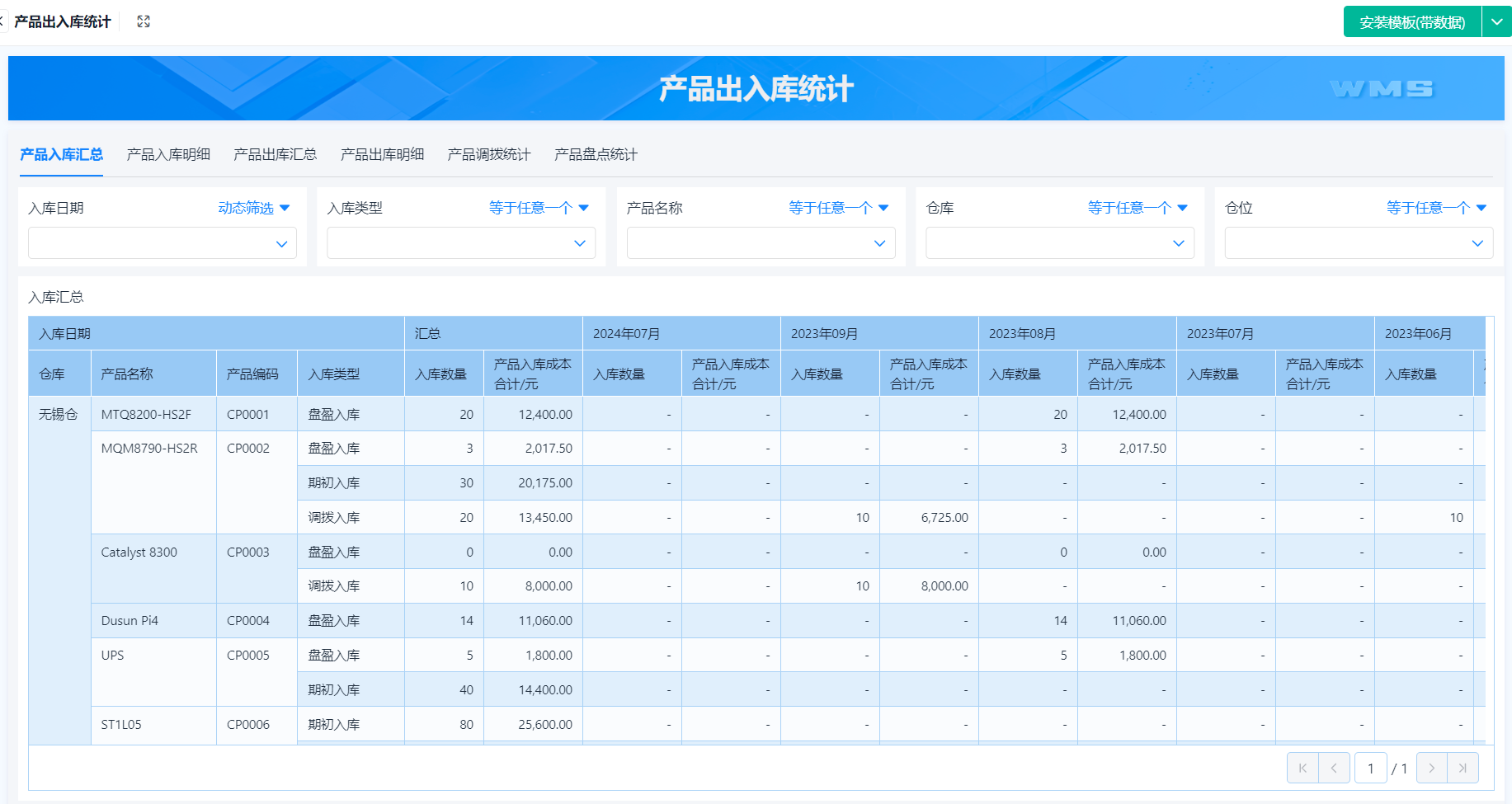Click the 入库汇总 section title
The width and height of the screenshot is (1512, 804).
point(56,297)
